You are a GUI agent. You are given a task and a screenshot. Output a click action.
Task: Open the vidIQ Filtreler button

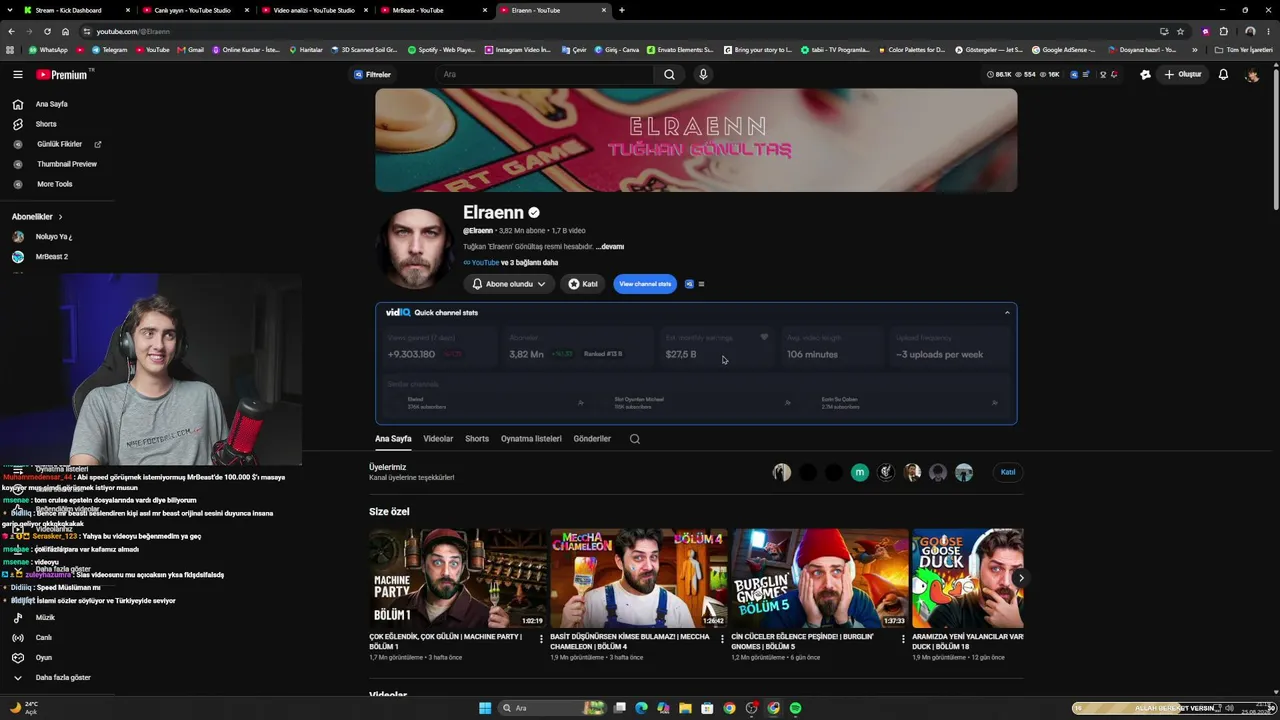372,74
